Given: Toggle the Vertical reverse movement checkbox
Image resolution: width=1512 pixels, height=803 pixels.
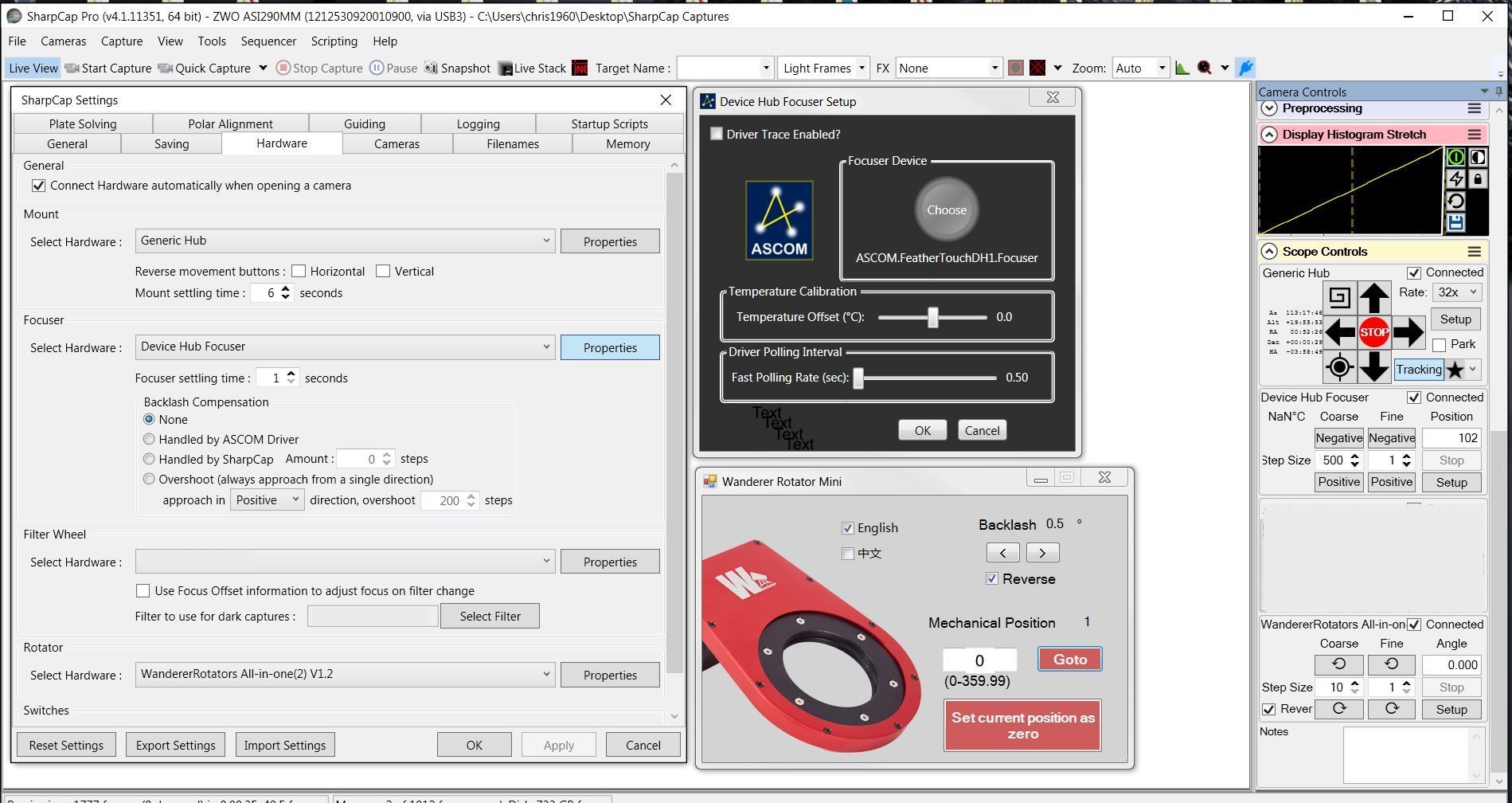Looking at the screenshot, I should tap(383, 272).
